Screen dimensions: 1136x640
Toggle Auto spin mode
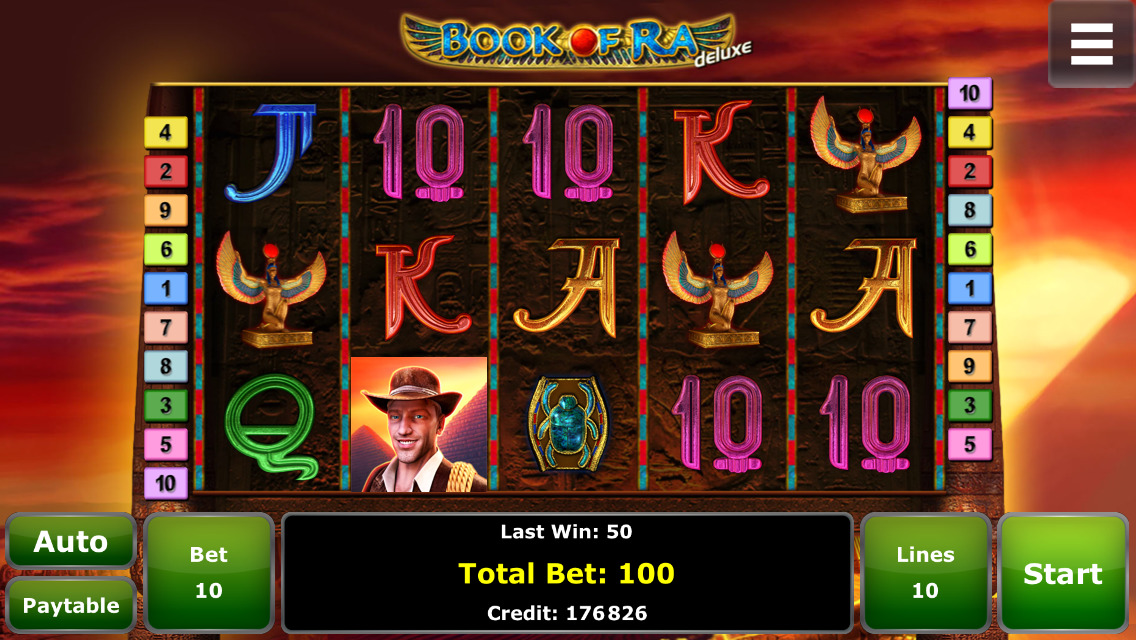(x=70, y=541)
